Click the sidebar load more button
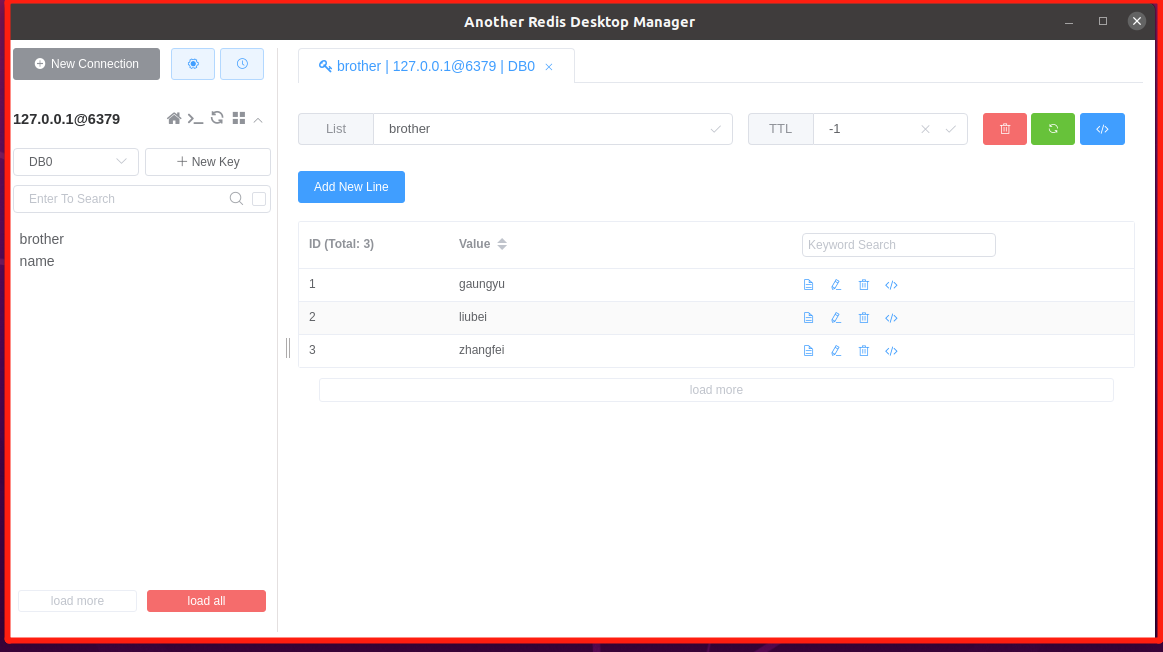Viewport: 1163px width, 652px height. click(77, 601)
